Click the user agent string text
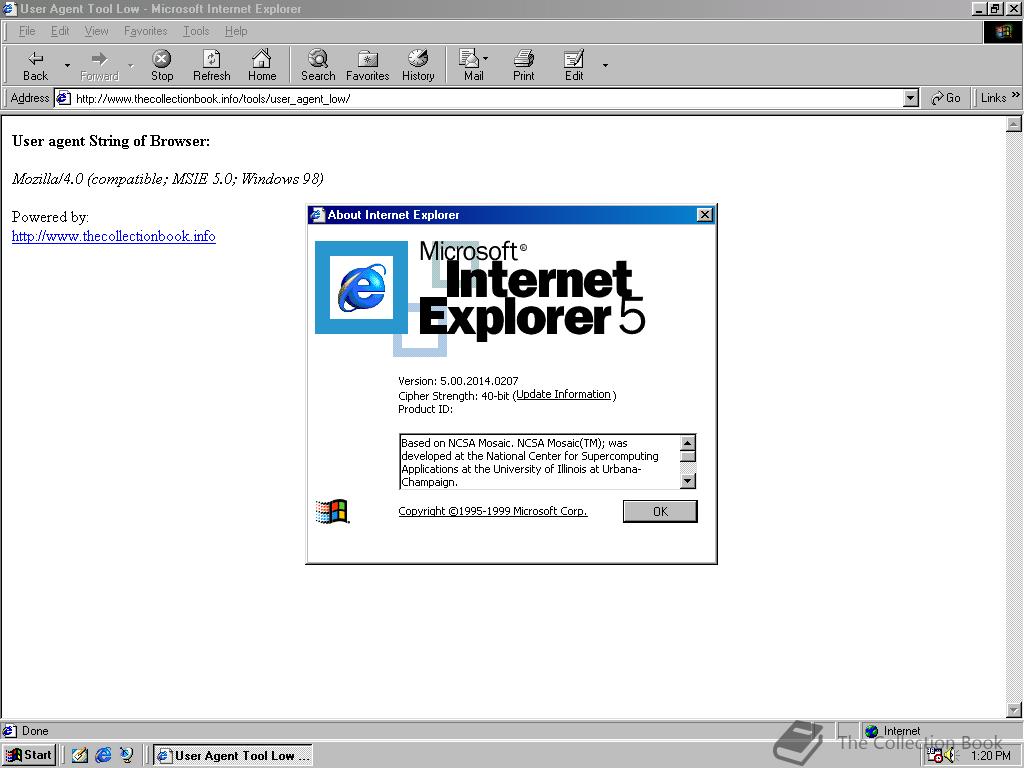Image resolution: width=1024 pixels, height=768 pixels. click(168, 179)
